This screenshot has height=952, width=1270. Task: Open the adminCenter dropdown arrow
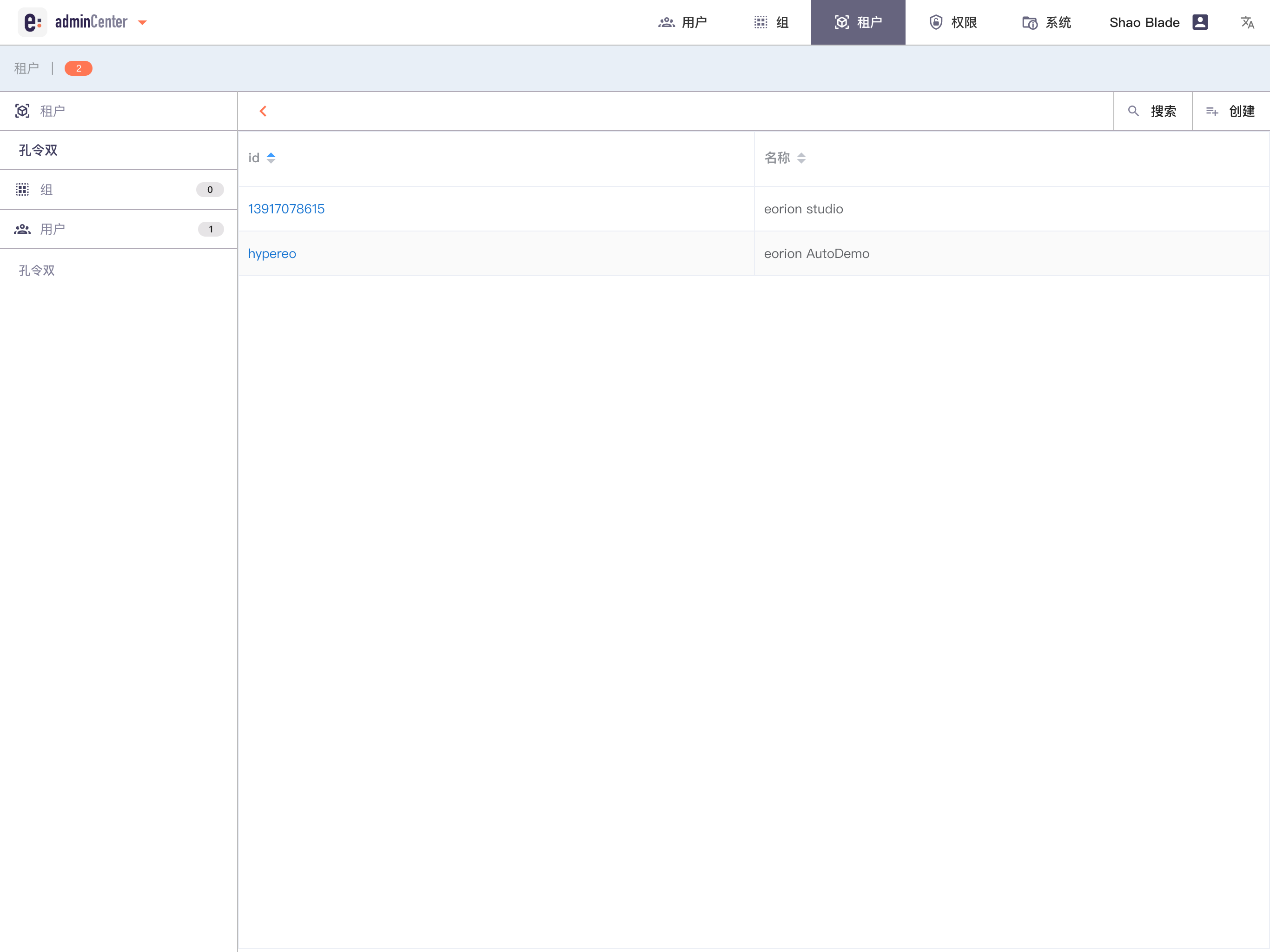[142, 23]
